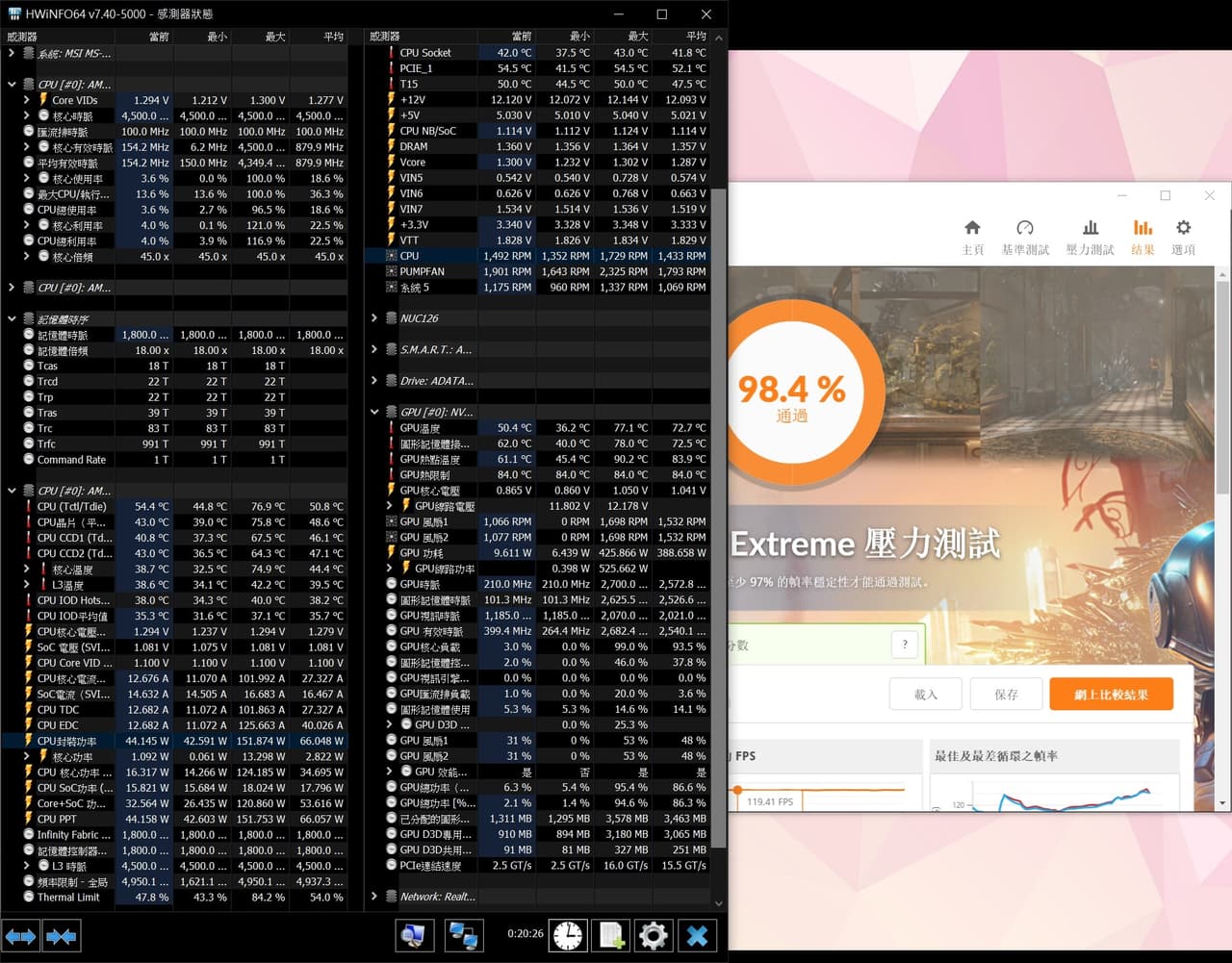This screenshot has height=963, width=1232.
Task: Expand the S.M.A.R.T. sensor group
Action: 374,349
